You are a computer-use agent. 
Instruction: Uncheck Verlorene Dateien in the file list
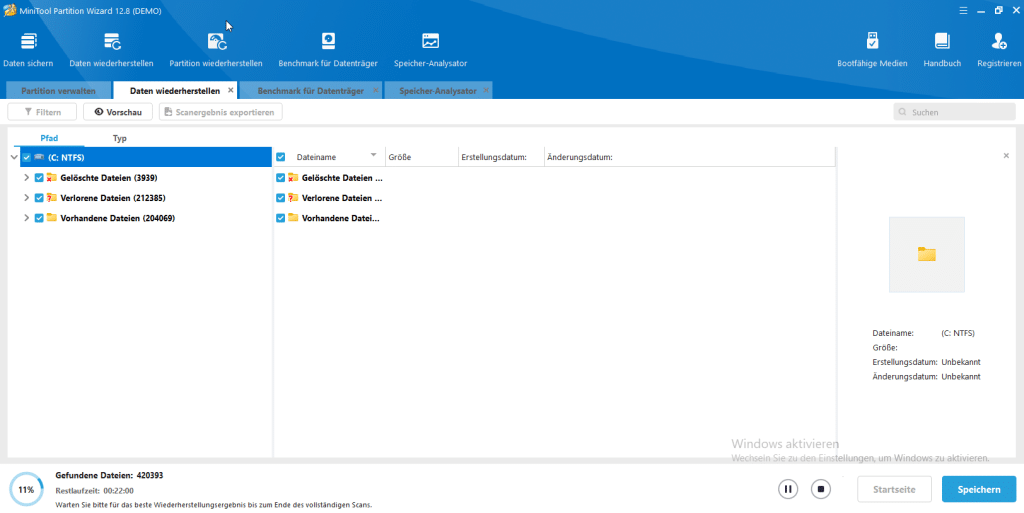tap(281, 198)
